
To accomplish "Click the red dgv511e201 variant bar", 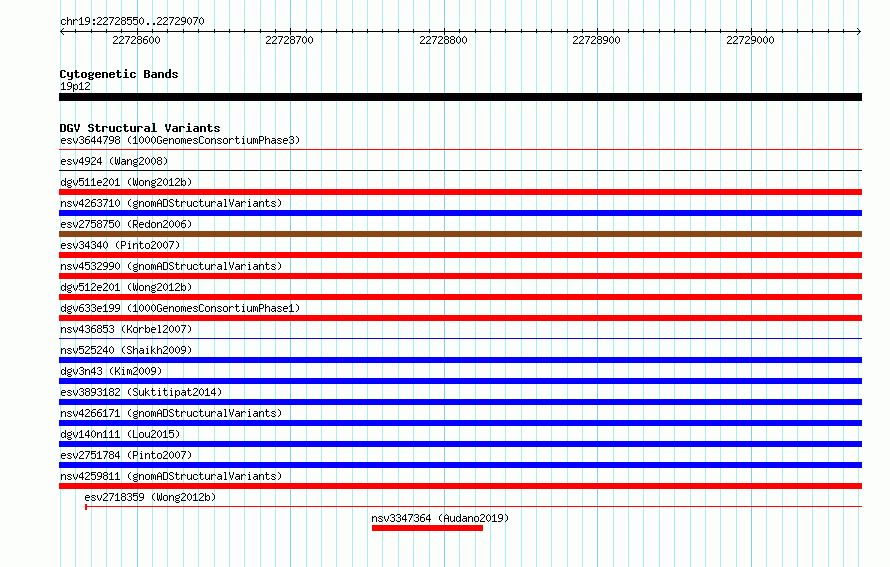I will [x=460, y=192].
